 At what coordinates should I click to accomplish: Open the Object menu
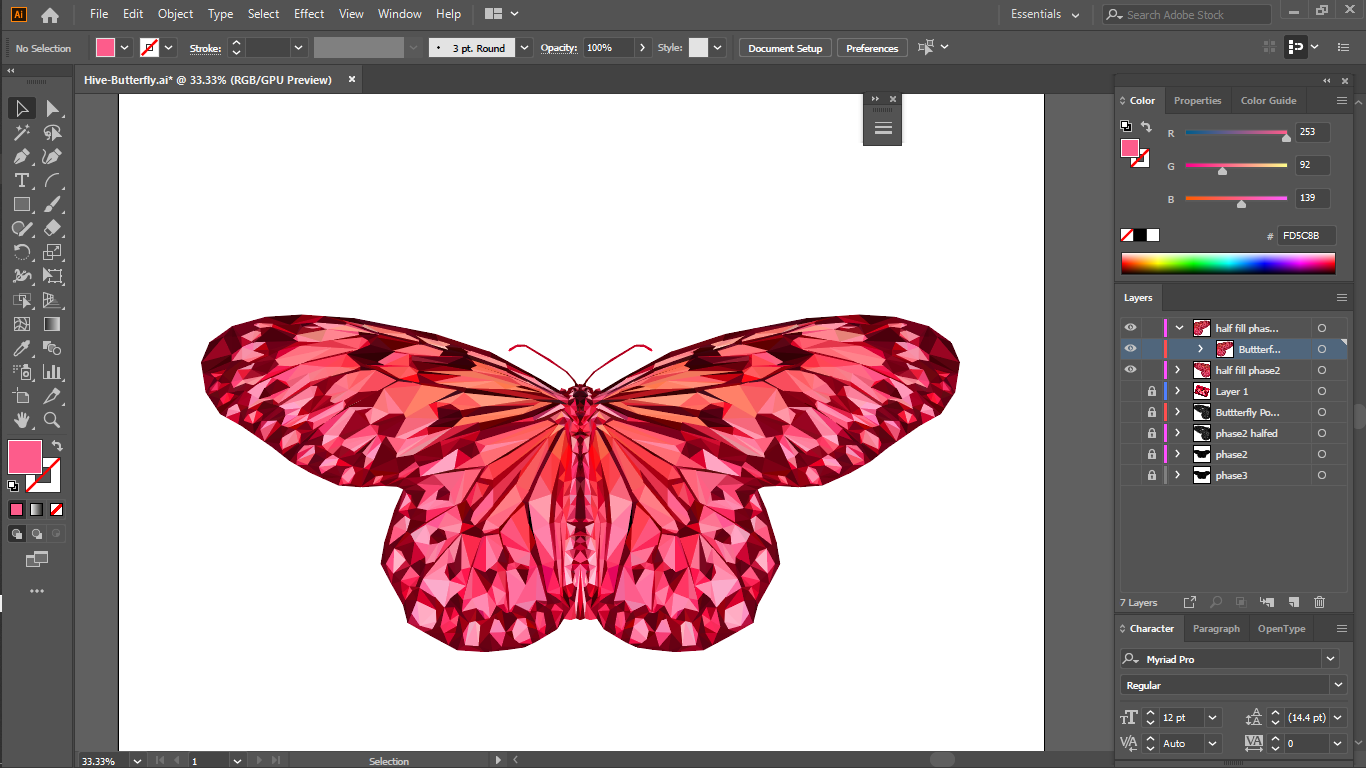[x=176, y=14]
